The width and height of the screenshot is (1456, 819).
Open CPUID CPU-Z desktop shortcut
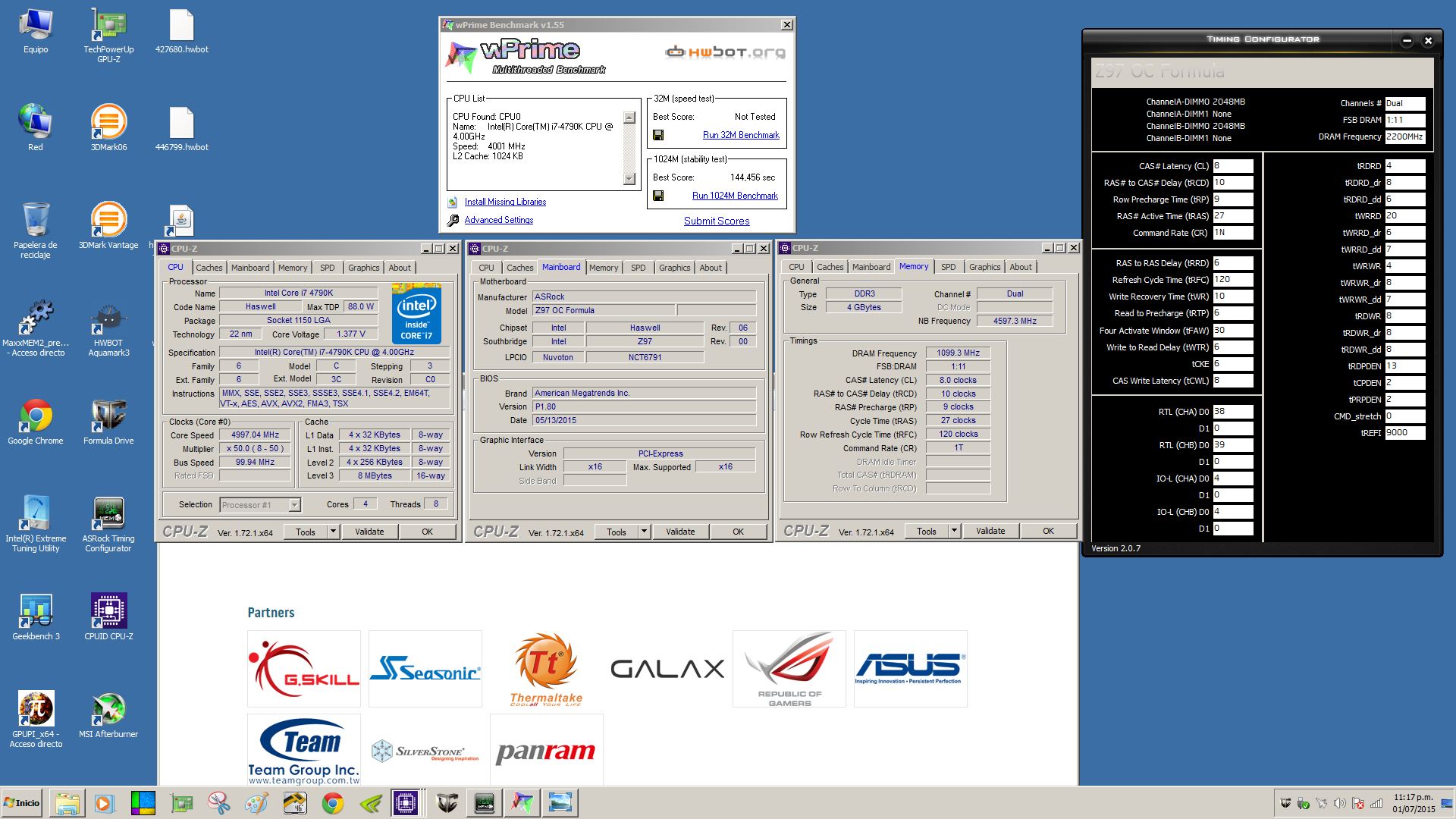coord(108,617)
